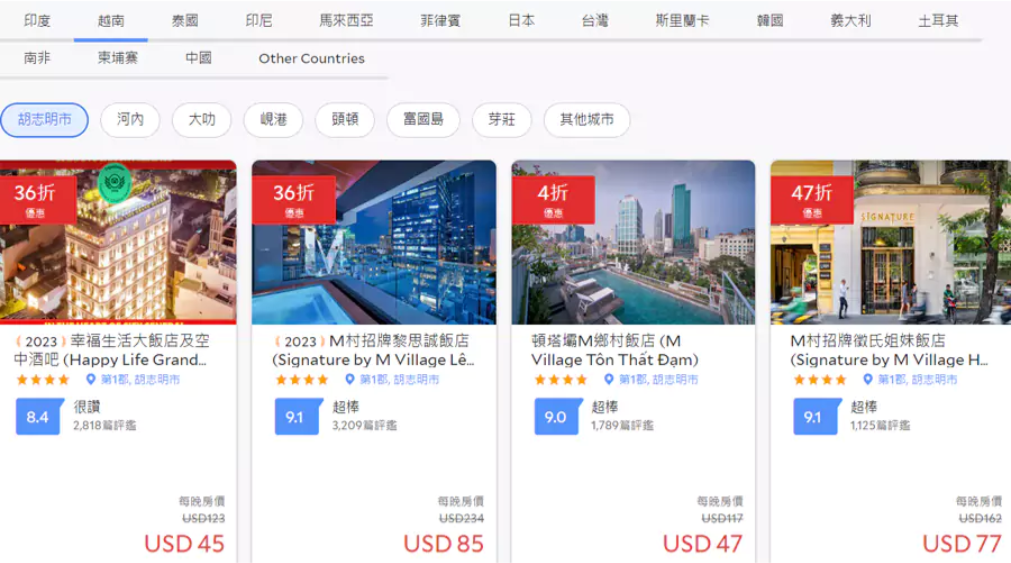
Task: Switch to the 印尼 tab
Action: (x=259, y=21)
